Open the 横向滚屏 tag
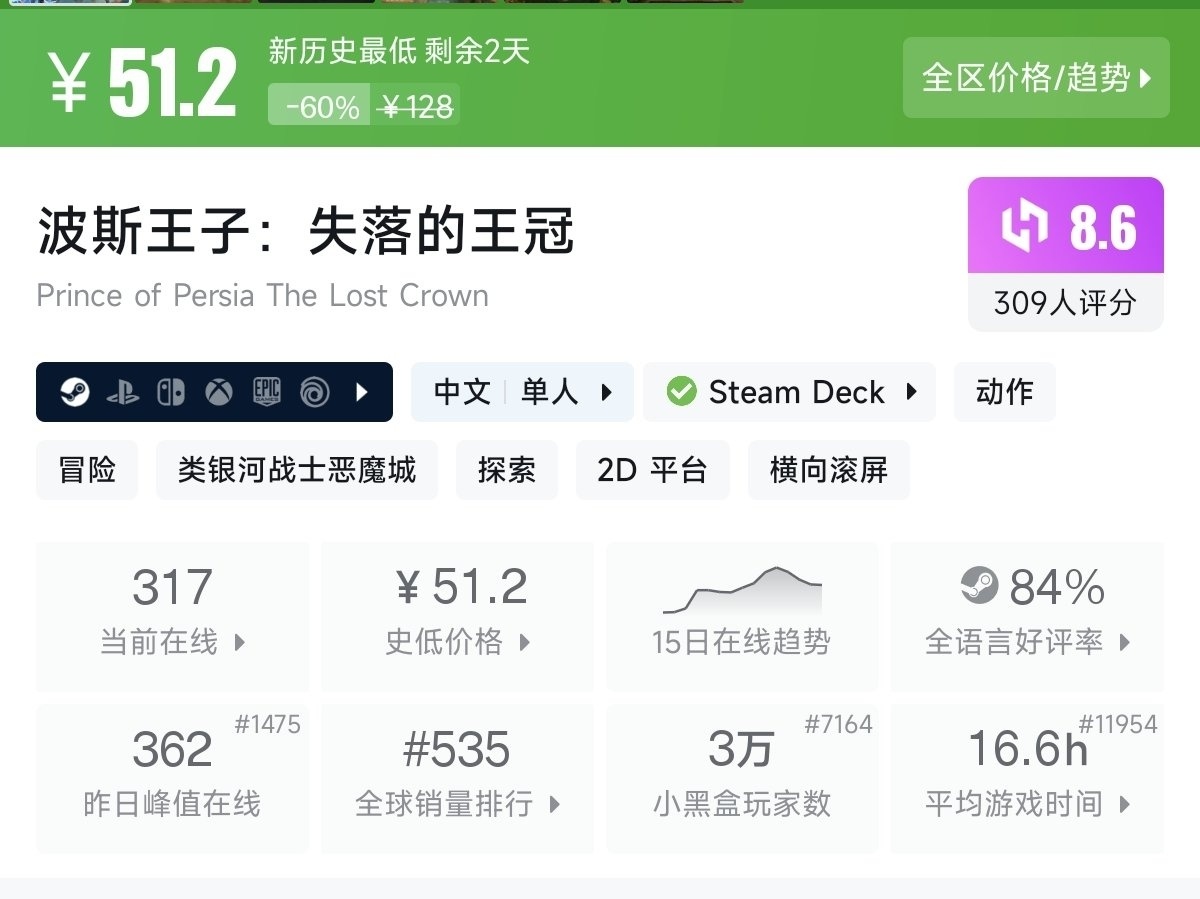This screenshot has width=1200, height=899. point(829,470)
